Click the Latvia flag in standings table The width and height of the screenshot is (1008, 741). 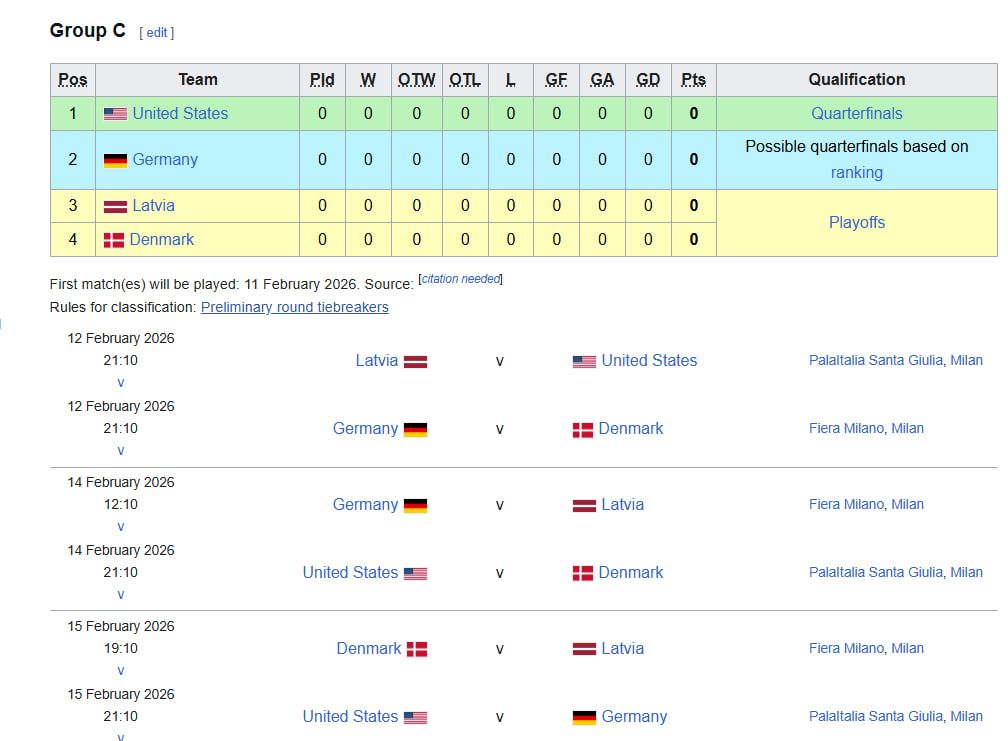pyautogui.click(x=115, y=206)
